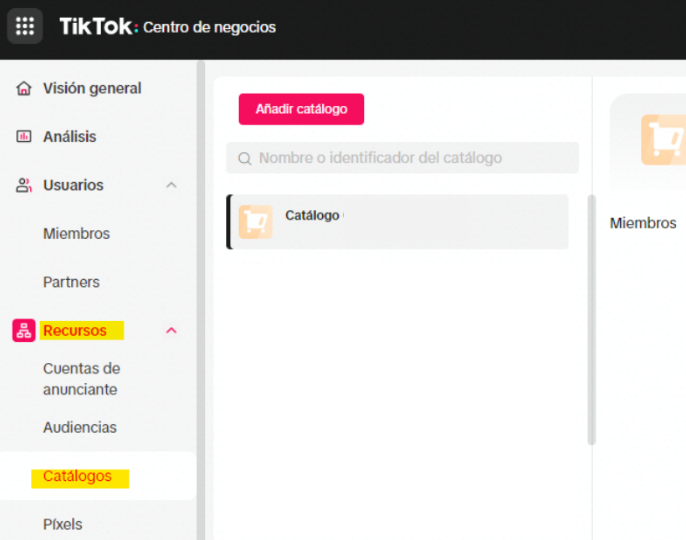Collapse the Recursos section chevron
This screenshot has width=686, height=540.
[x=171, y=331]
